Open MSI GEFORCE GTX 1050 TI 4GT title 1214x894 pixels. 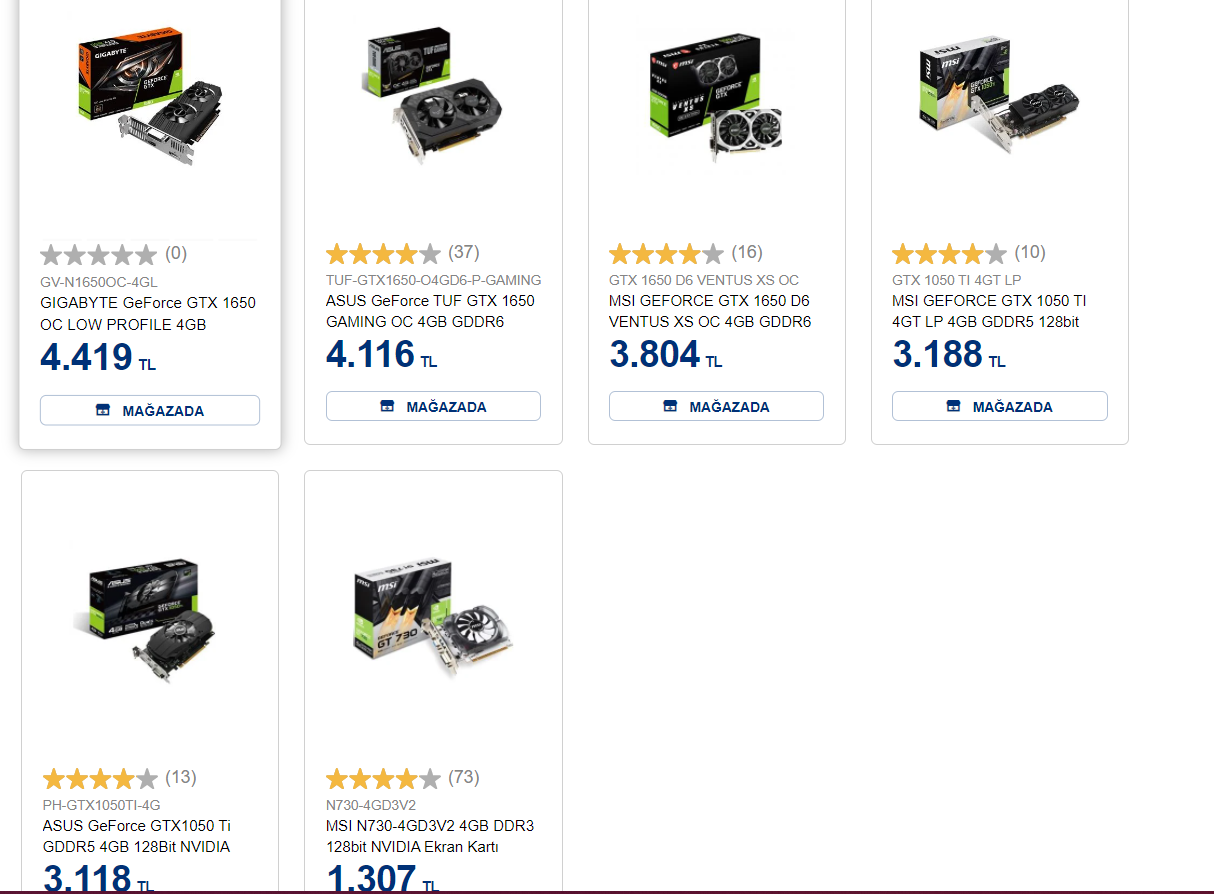pos(990,311)
